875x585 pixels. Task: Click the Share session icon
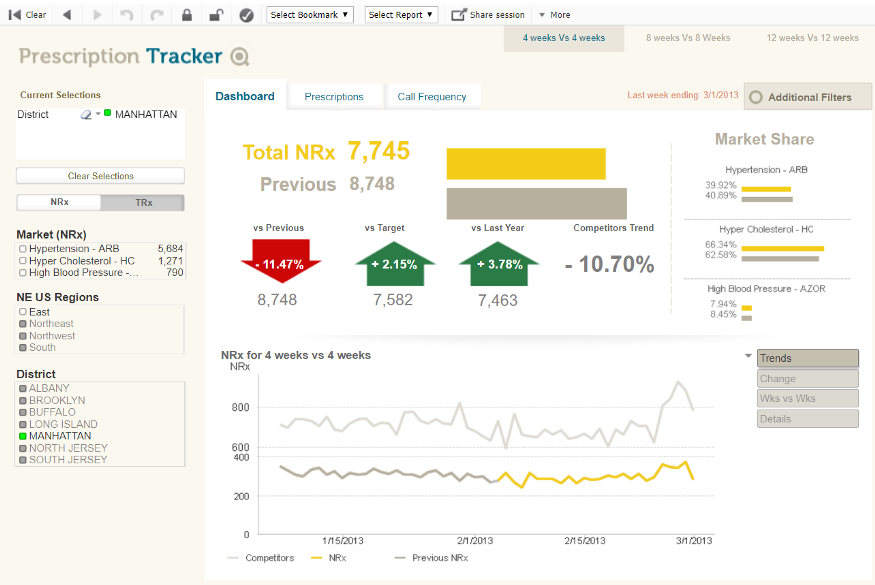click(460, 14)
